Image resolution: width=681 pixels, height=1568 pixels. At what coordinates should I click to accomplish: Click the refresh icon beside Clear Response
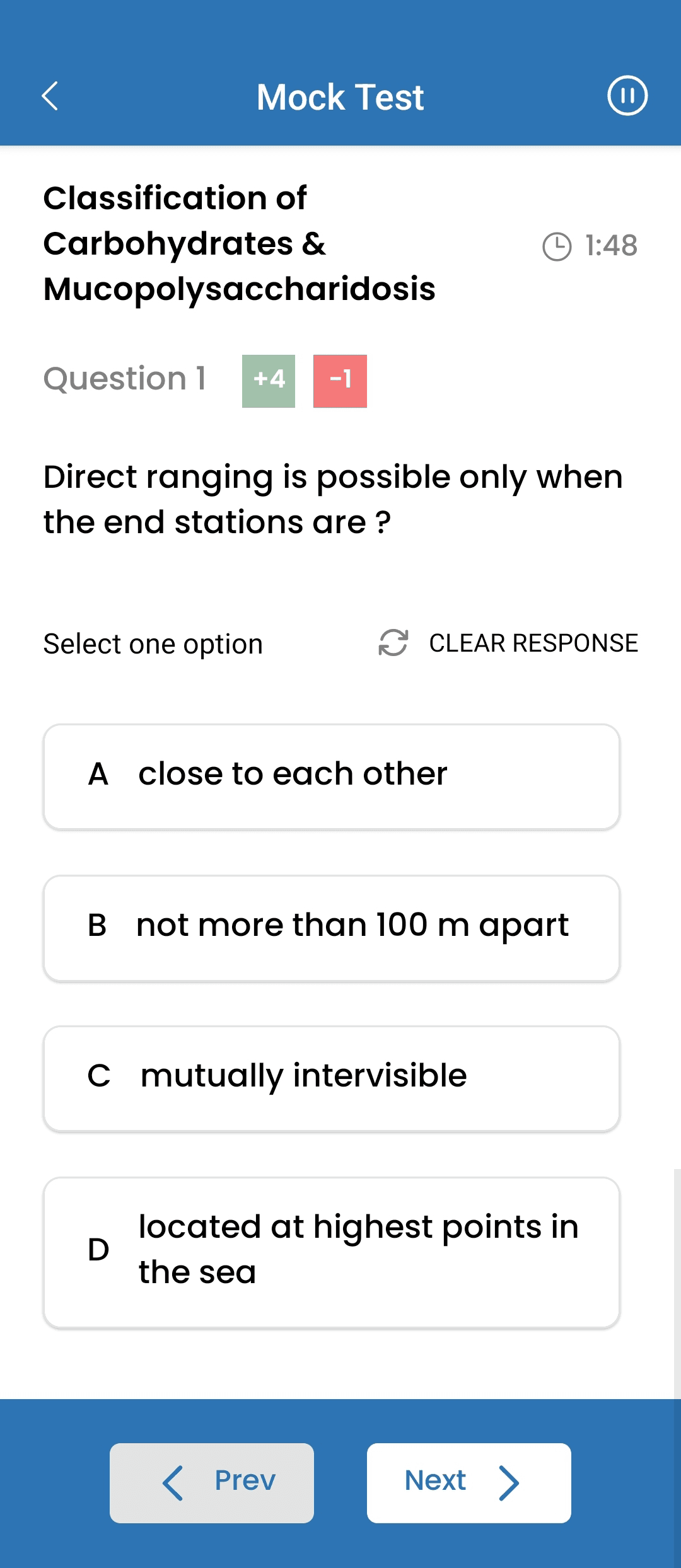tap(393, 643)
